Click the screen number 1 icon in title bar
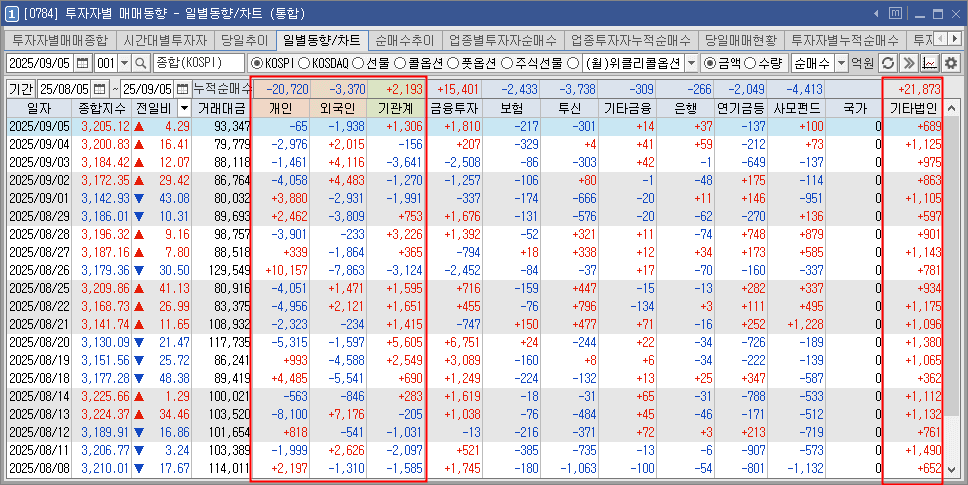This screenshot has width=968, height=485. click(x=12, y=14)
